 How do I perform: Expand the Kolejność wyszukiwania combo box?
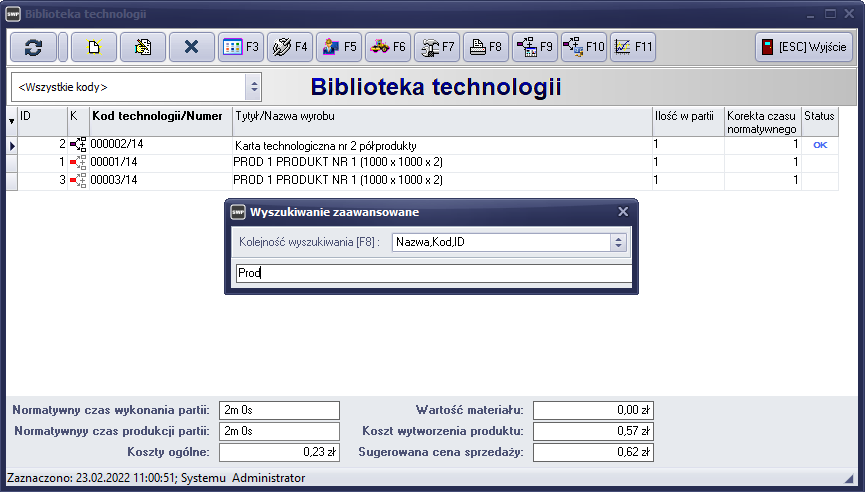coord(619,242)
